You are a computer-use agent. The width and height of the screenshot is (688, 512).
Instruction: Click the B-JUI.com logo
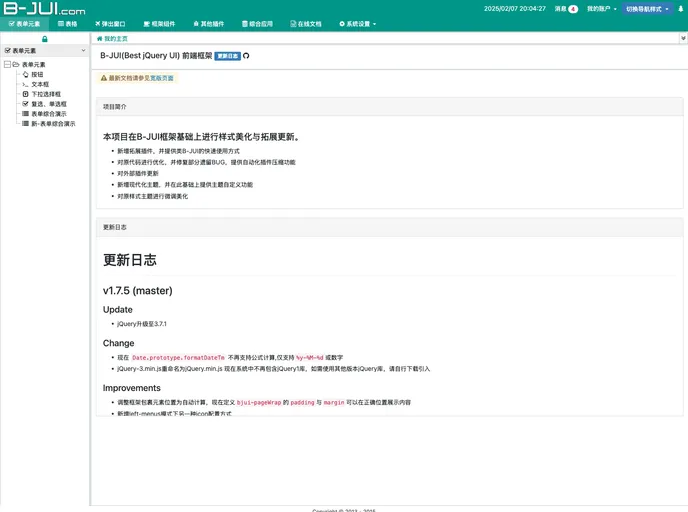(44, 9)
